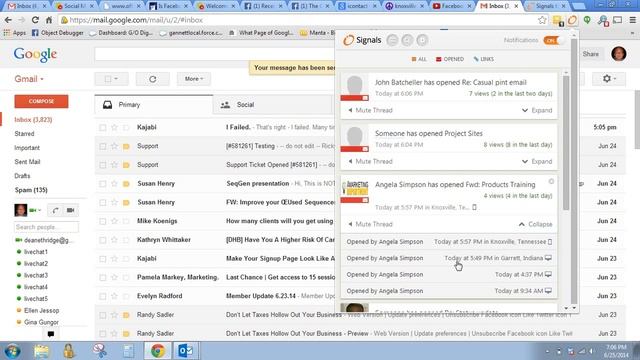Click the Signals logo in the popup header
The width and height of the screenshot is (640, 360).
pyautogui.click(x=362, y=40)
